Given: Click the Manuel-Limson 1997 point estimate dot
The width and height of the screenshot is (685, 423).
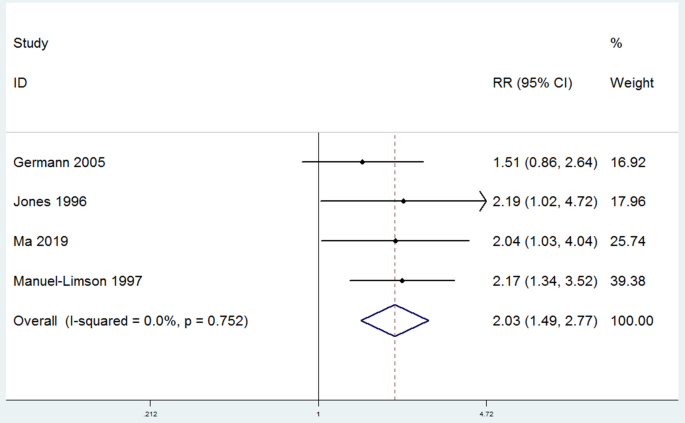Looking at the screenshot, I should (x=402, y=281).
